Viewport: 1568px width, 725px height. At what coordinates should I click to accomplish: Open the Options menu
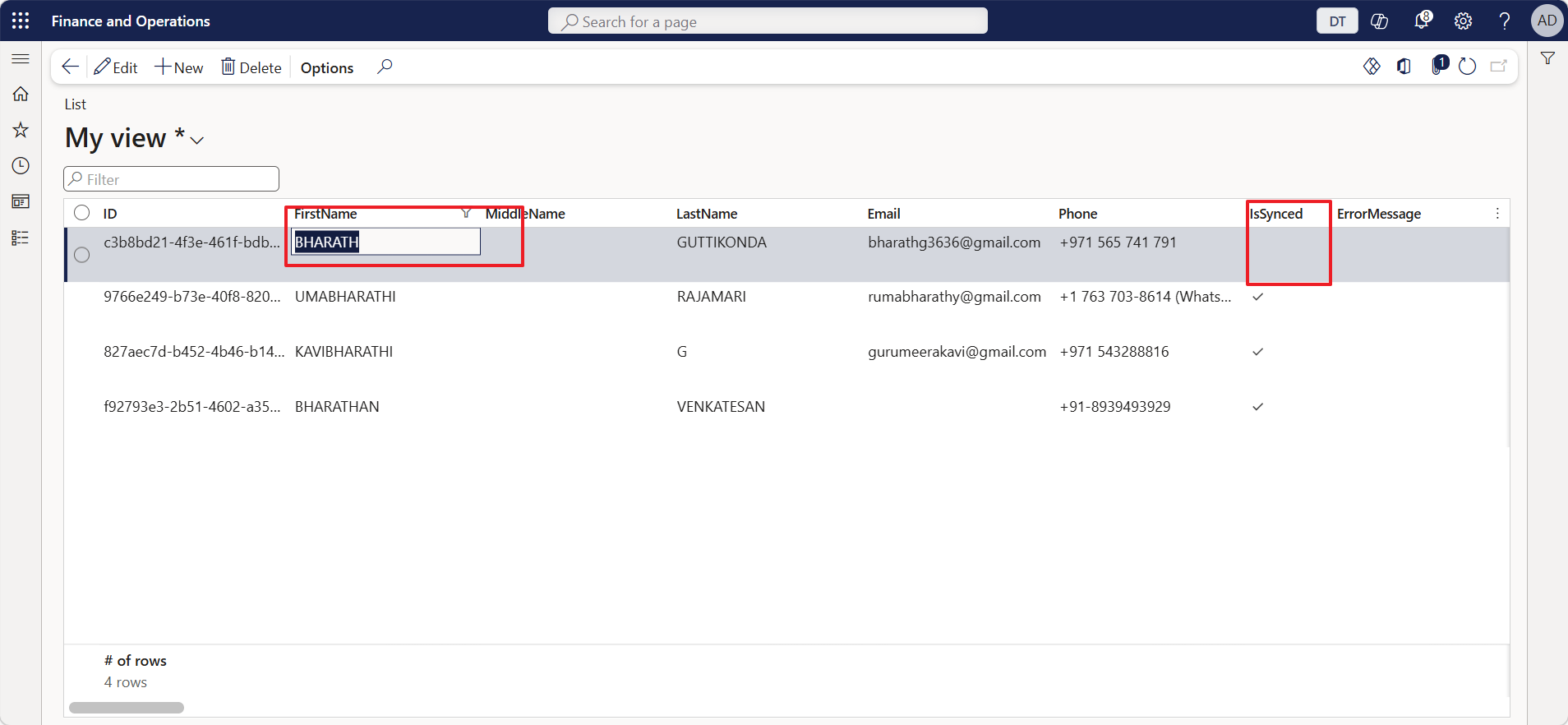point(326,67)
